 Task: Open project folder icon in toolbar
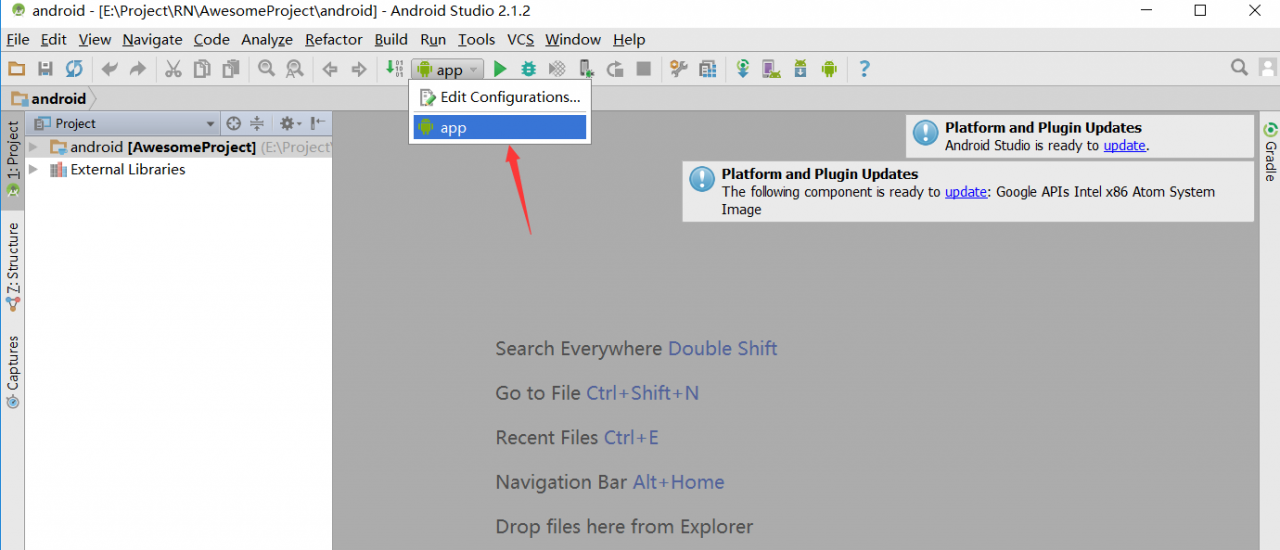tap(16, 69)
